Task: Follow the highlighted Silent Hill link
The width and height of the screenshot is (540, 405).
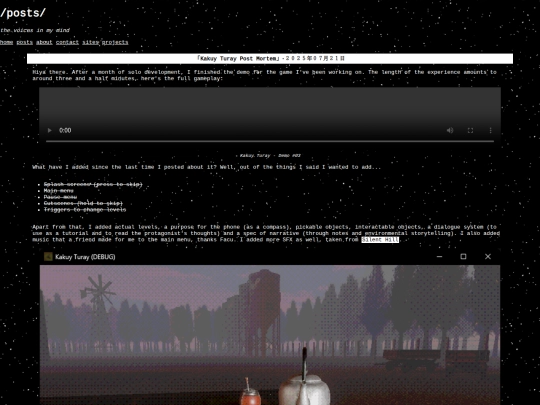Action: pos(380,239)
